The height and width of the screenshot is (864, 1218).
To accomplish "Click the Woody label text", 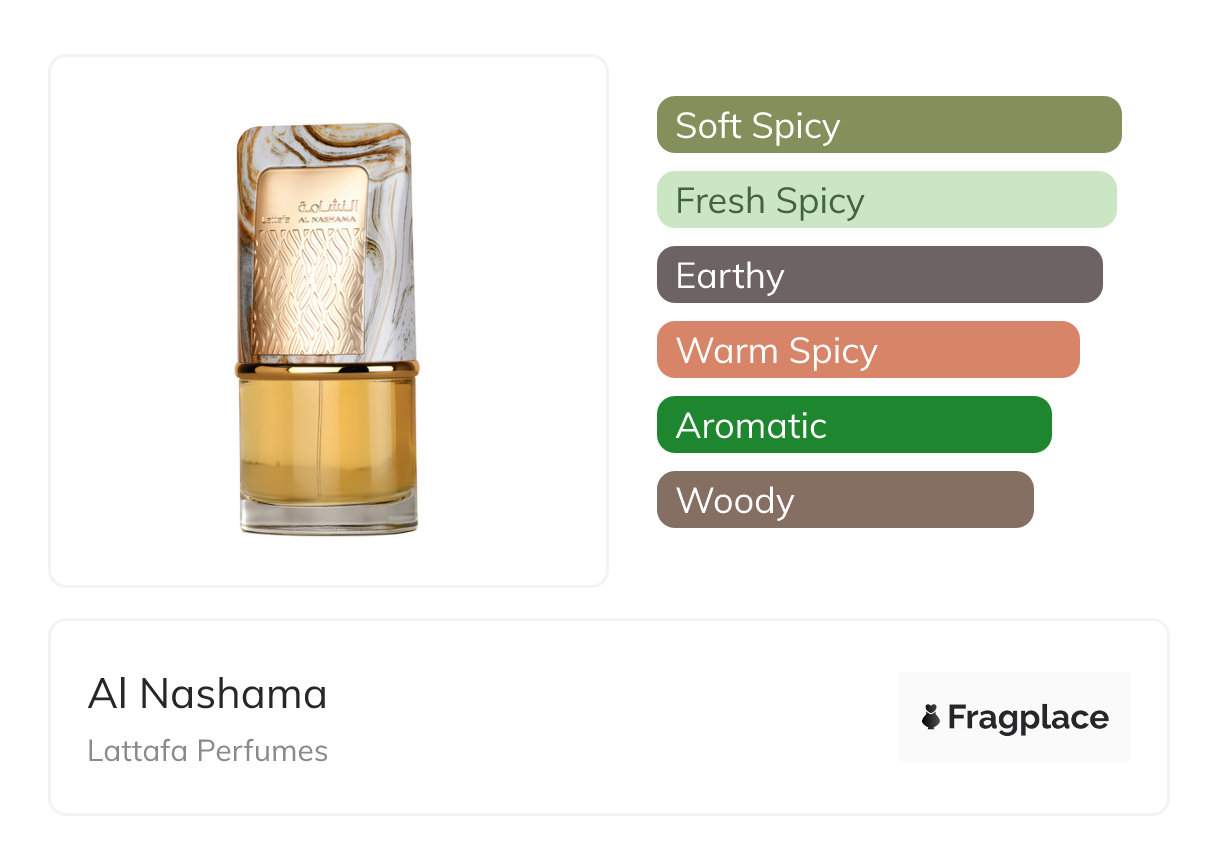I will pos(735,501).
